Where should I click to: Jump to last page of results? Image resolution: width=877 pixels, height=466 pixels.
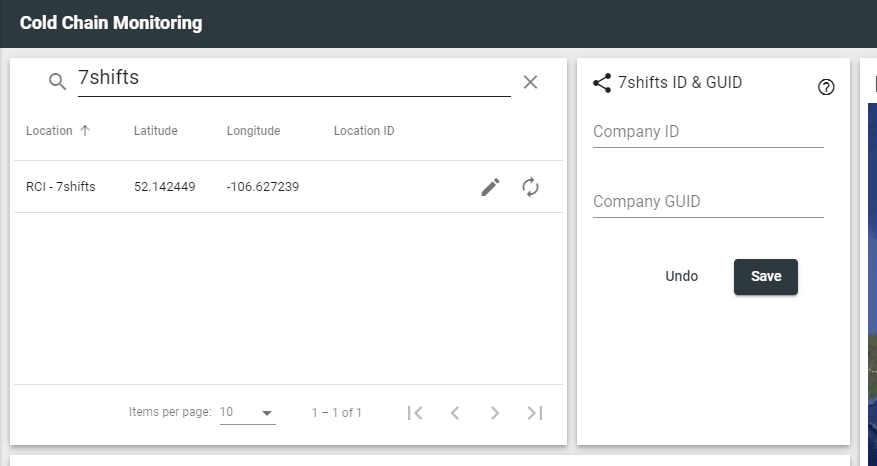tap(534, 413)
